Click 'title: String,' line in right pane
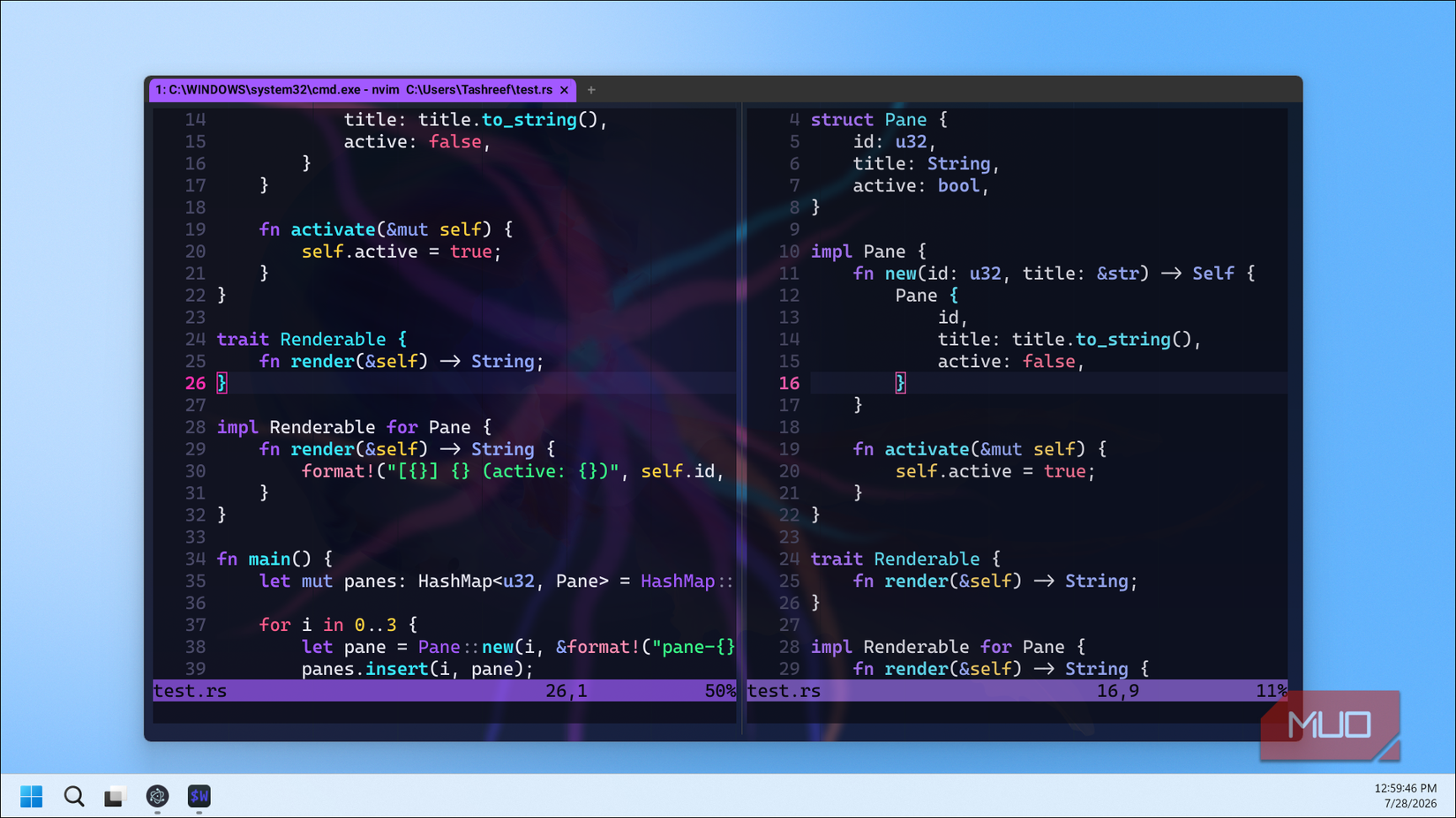 click(x=927, y=164)
